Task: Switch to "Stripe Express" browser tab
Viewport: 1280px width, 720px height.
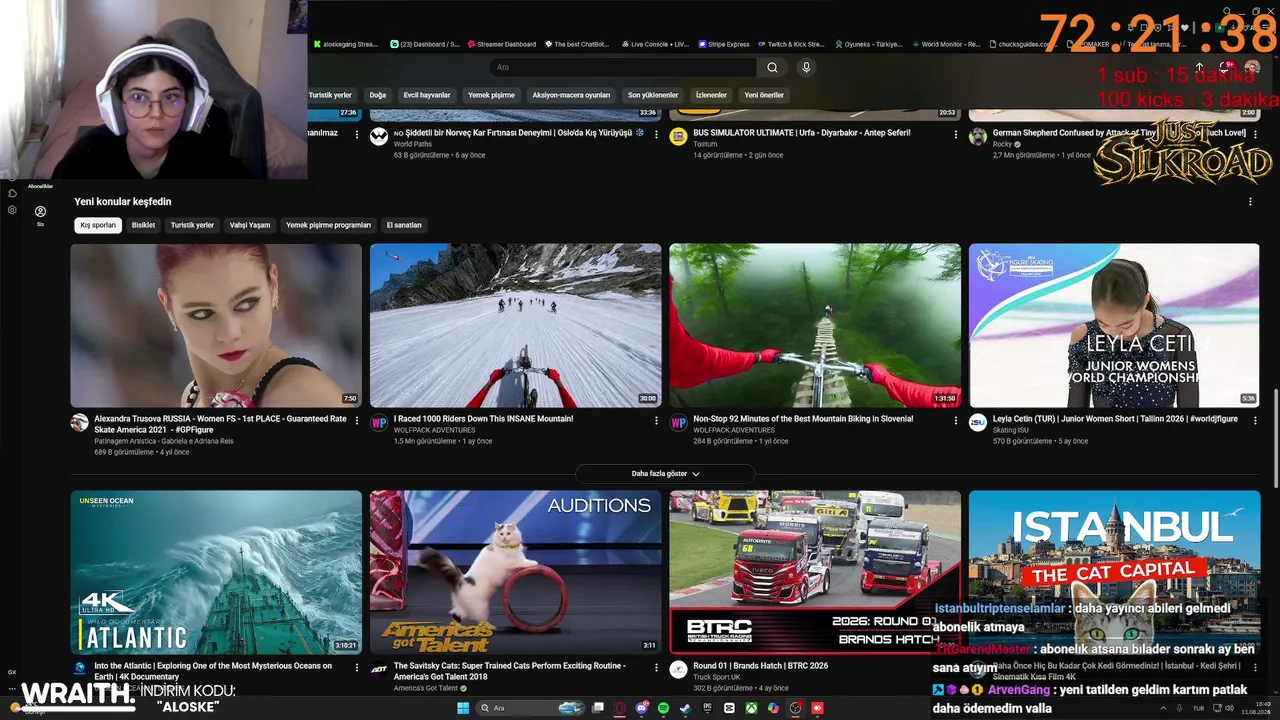Action: [x=724, y=44]
